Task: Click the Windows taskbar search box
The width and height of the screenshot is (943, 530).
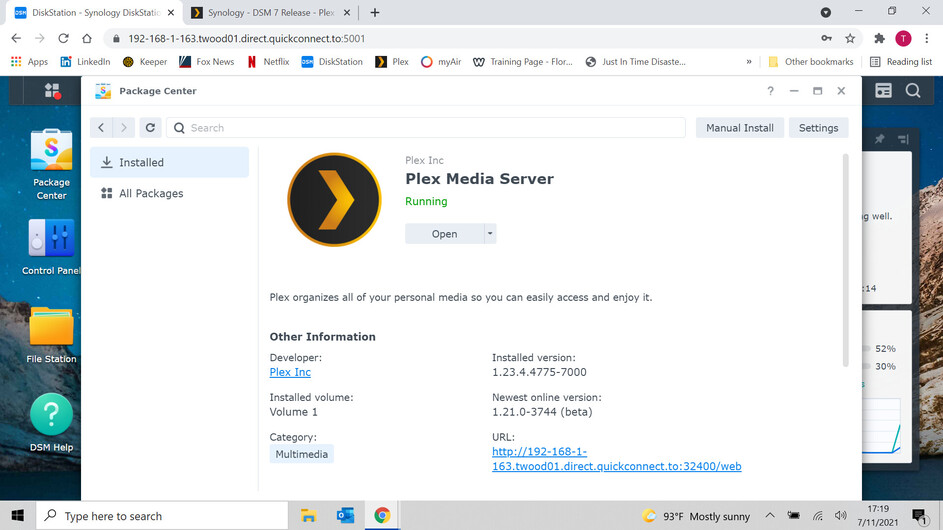Action: [x=162, y=516]
